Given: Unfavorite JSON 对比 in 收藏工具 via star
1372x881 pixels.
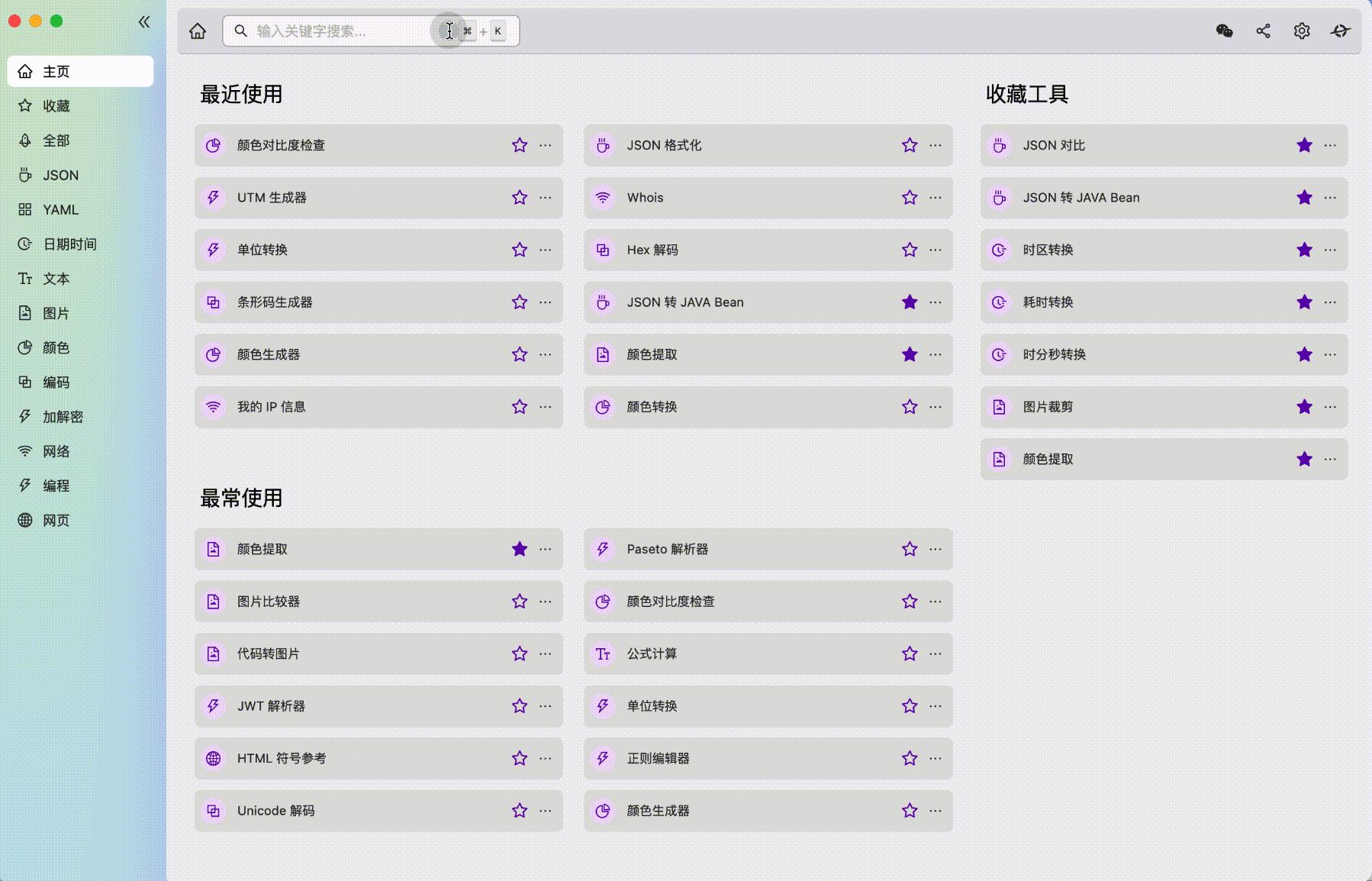Looking at the screenshot, I should click(x=1304, y=145).
